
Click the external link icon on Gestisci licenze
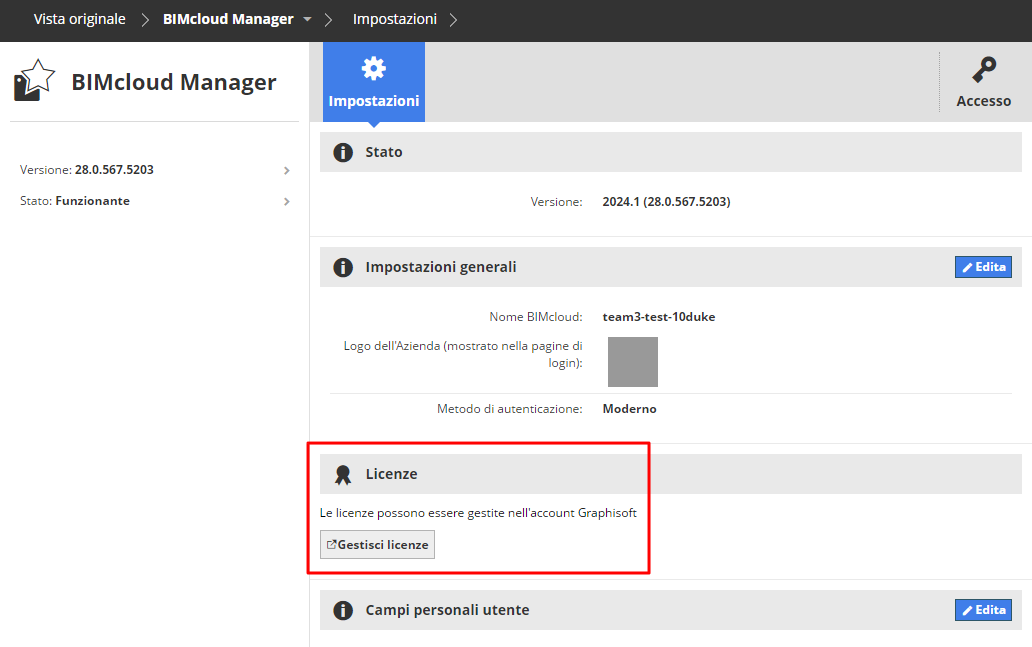(x=331, y=545)
